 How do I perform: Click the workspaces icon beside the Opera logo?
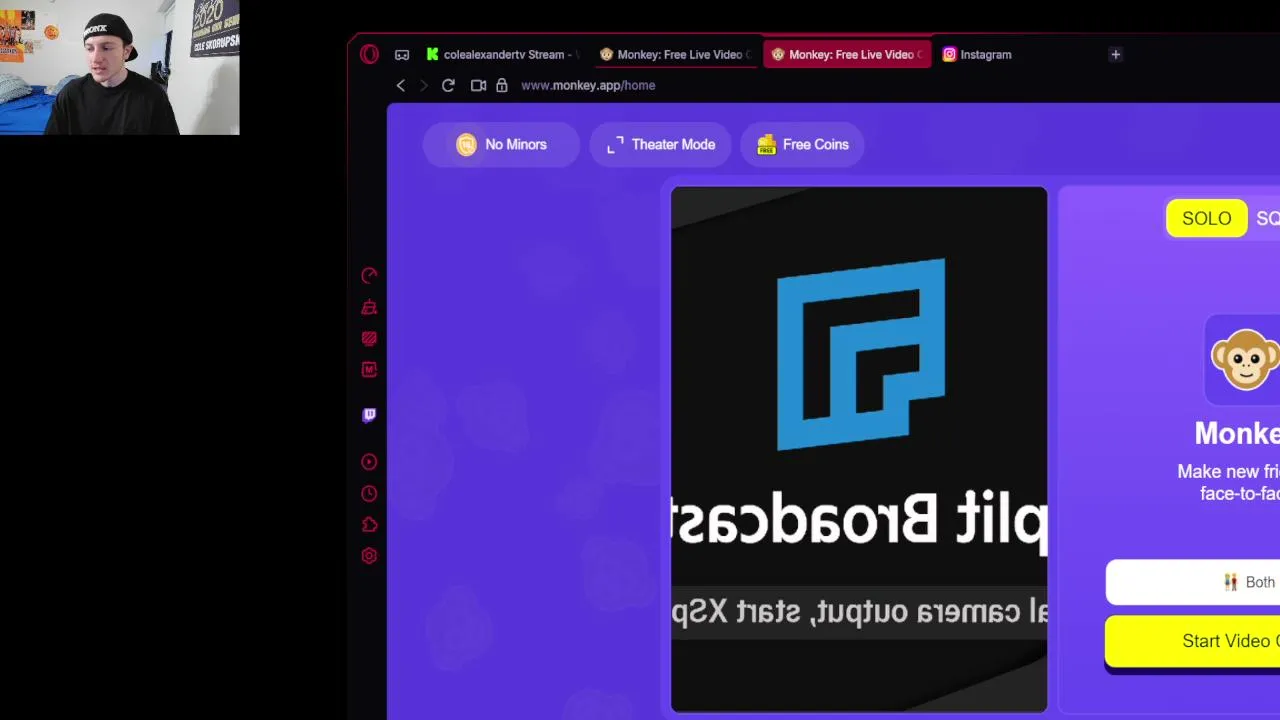pos(402,55)
